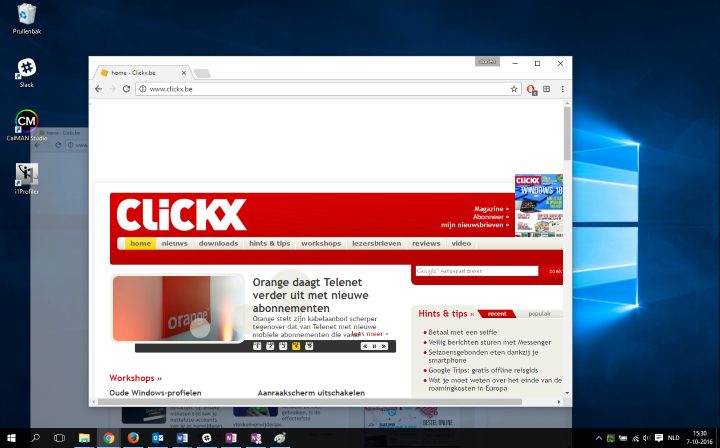Click the browser reload button

click(126, 89)
